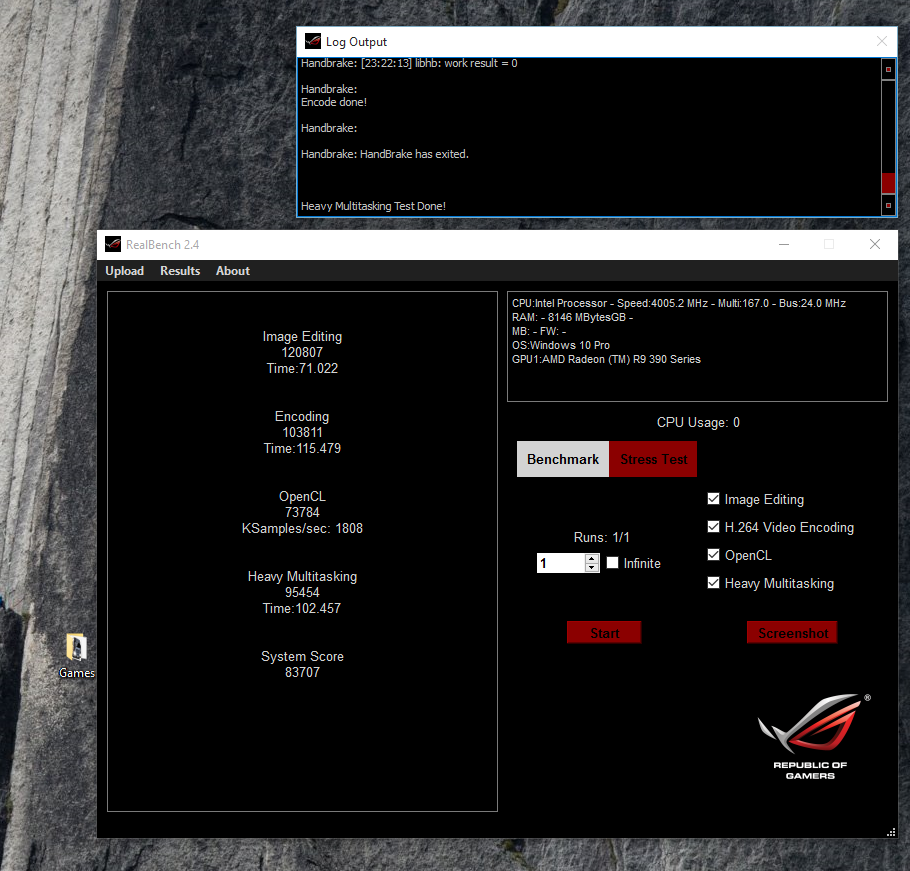Click the System Score 83707 value
Viewport: 910px width, 871px height.
(302, 673)
